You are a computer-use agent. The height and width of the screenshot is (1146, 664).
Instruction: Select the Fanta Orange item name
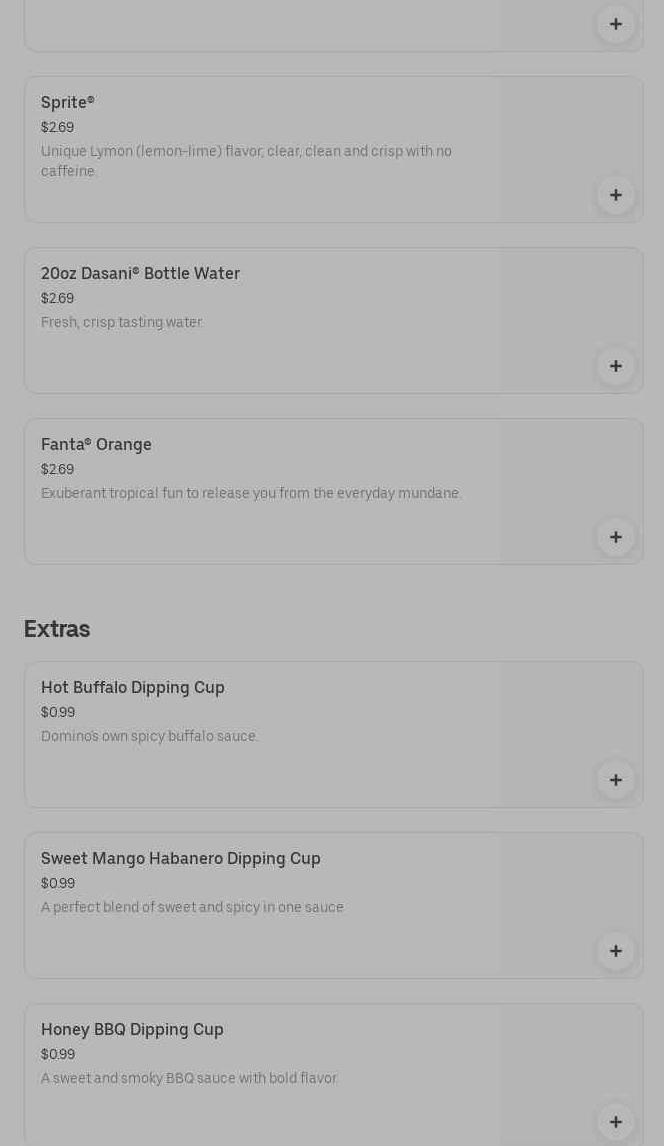[96, 444]
